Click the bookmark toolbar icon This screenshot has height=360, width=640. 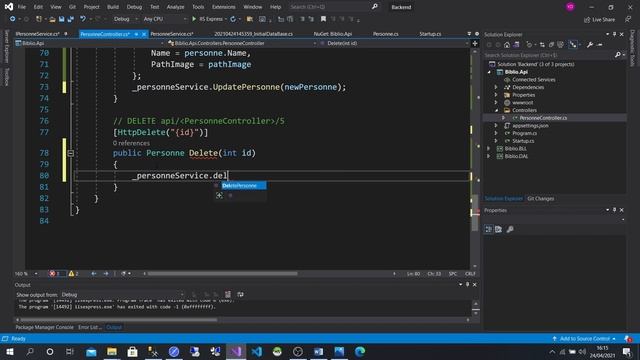pyautogui.click(x=323, y=19)
